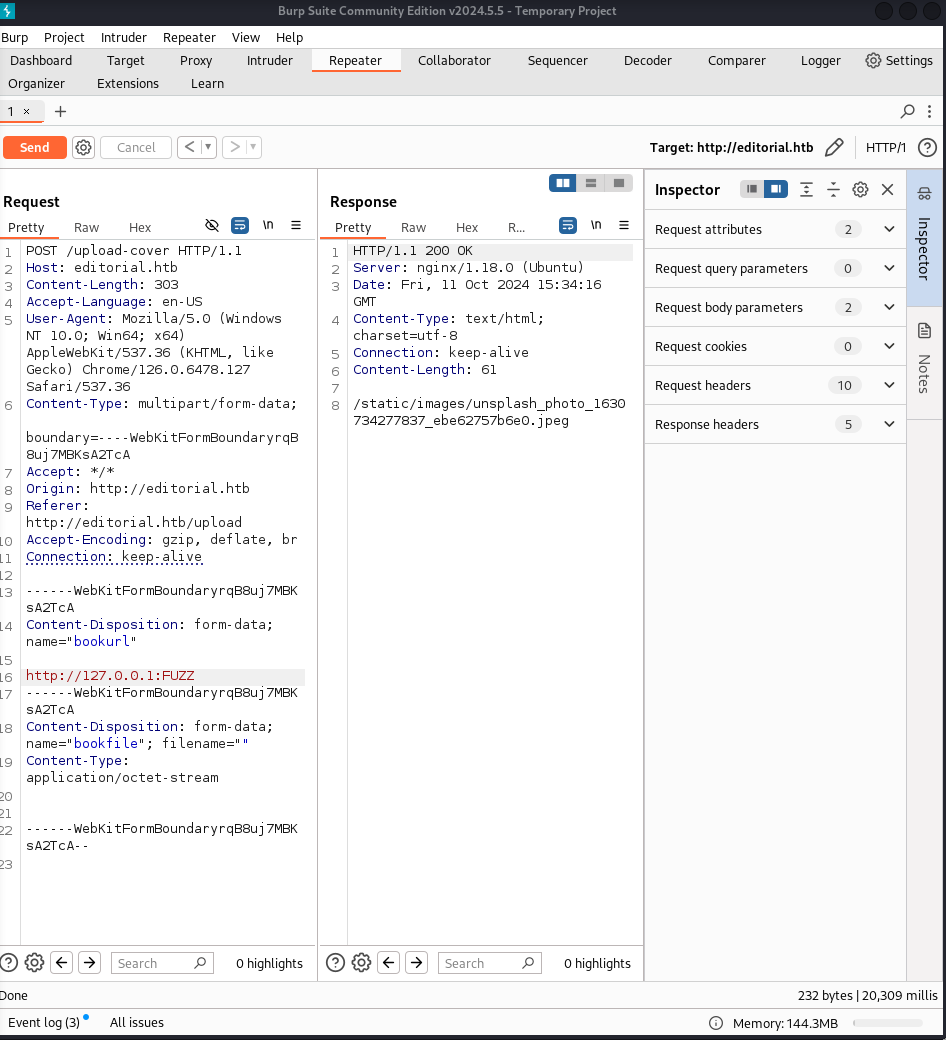Open request search settings gear
This screenshot has width=946, height=1040.
point(34,962)
